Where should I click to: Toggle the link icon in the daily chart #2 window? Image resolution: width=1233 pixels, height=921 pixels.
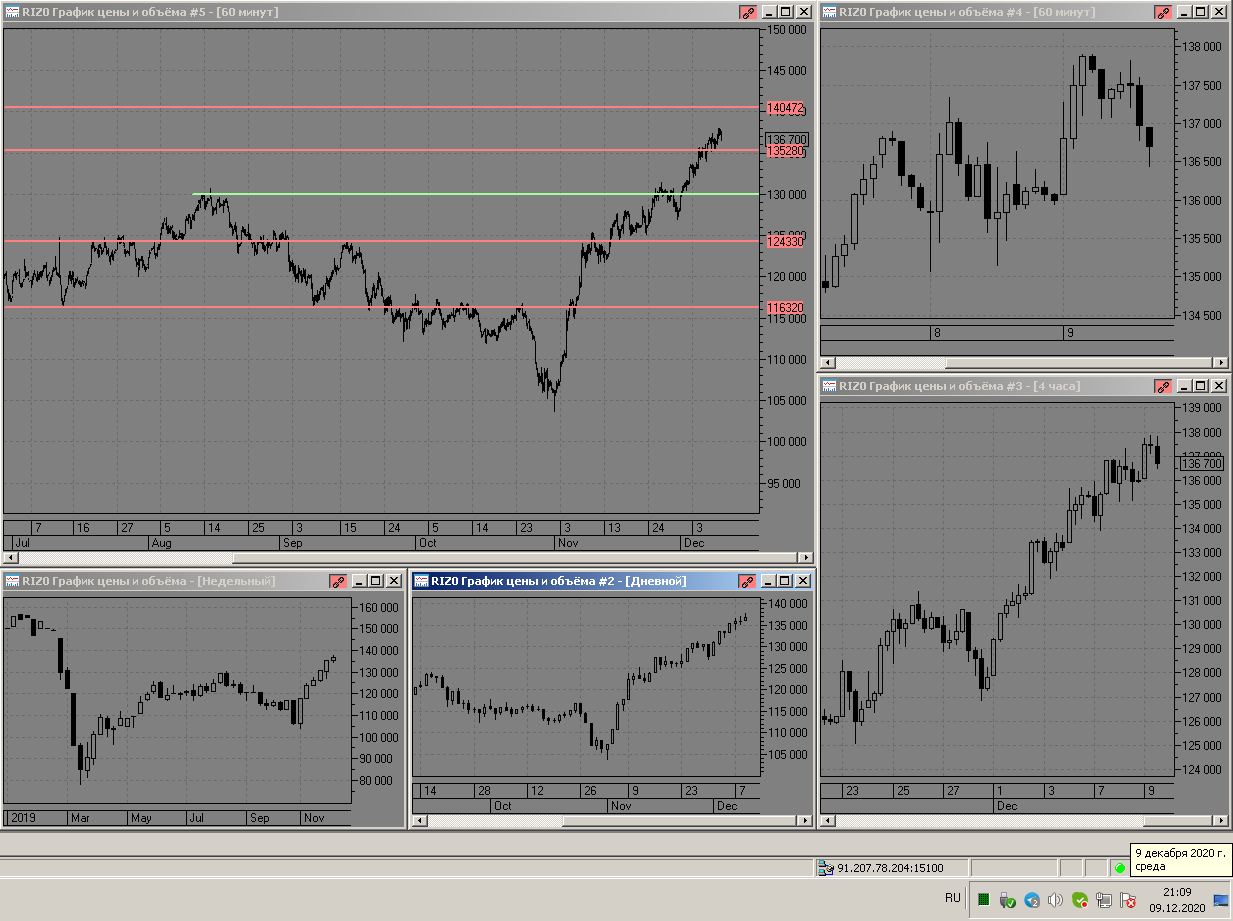pyautogui.click(x=747, y=581)
